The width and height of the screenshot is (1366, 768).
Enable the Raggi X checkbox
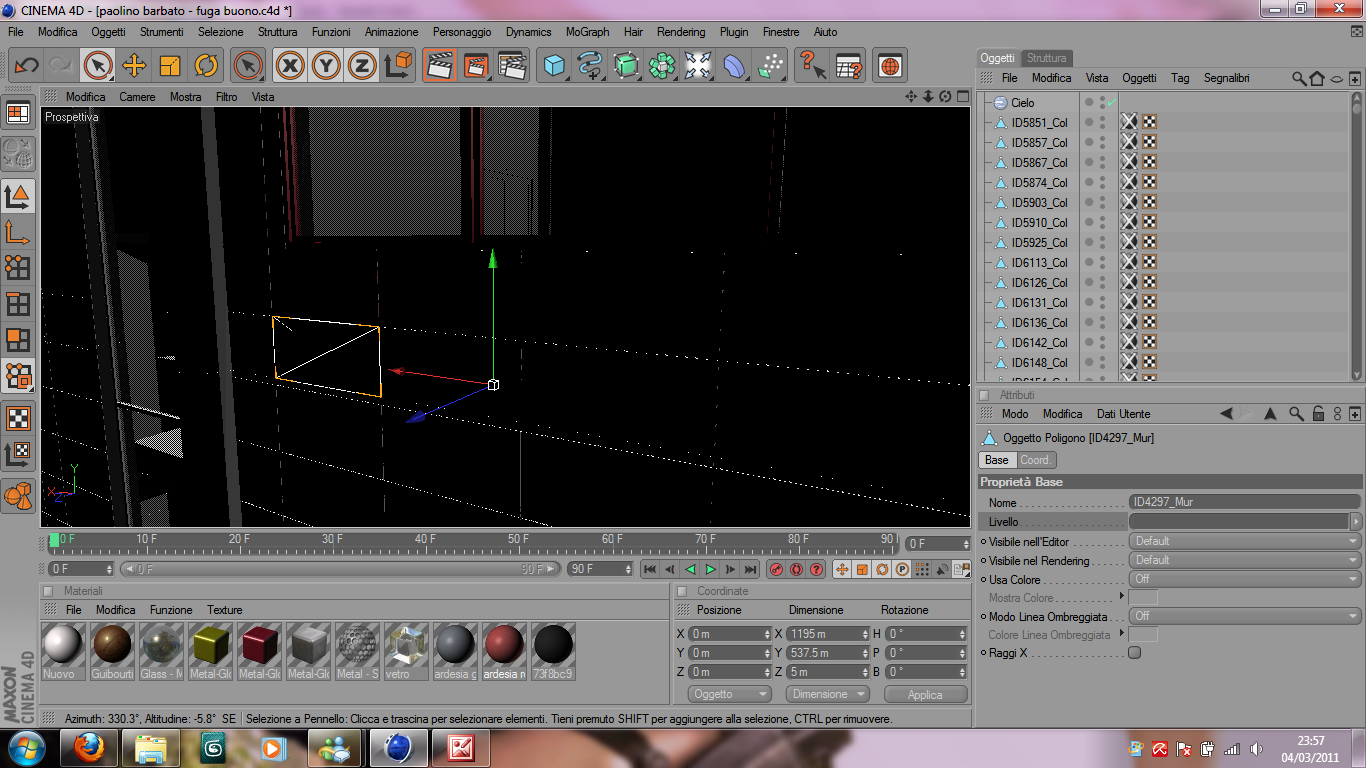coord(1134,653)
